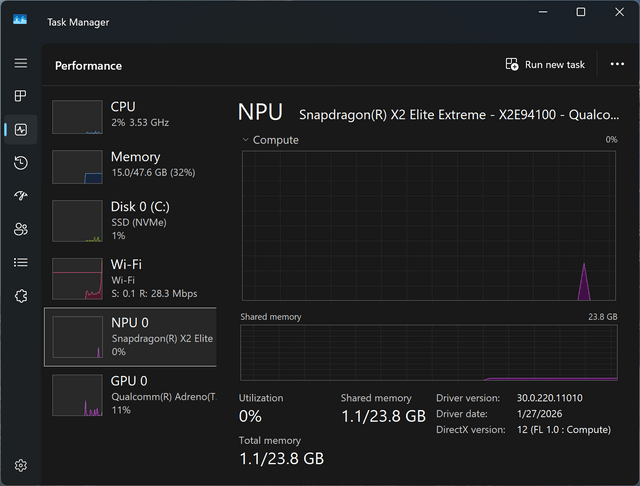
Task: Open the Details page list icon
Action: point(21,262)
